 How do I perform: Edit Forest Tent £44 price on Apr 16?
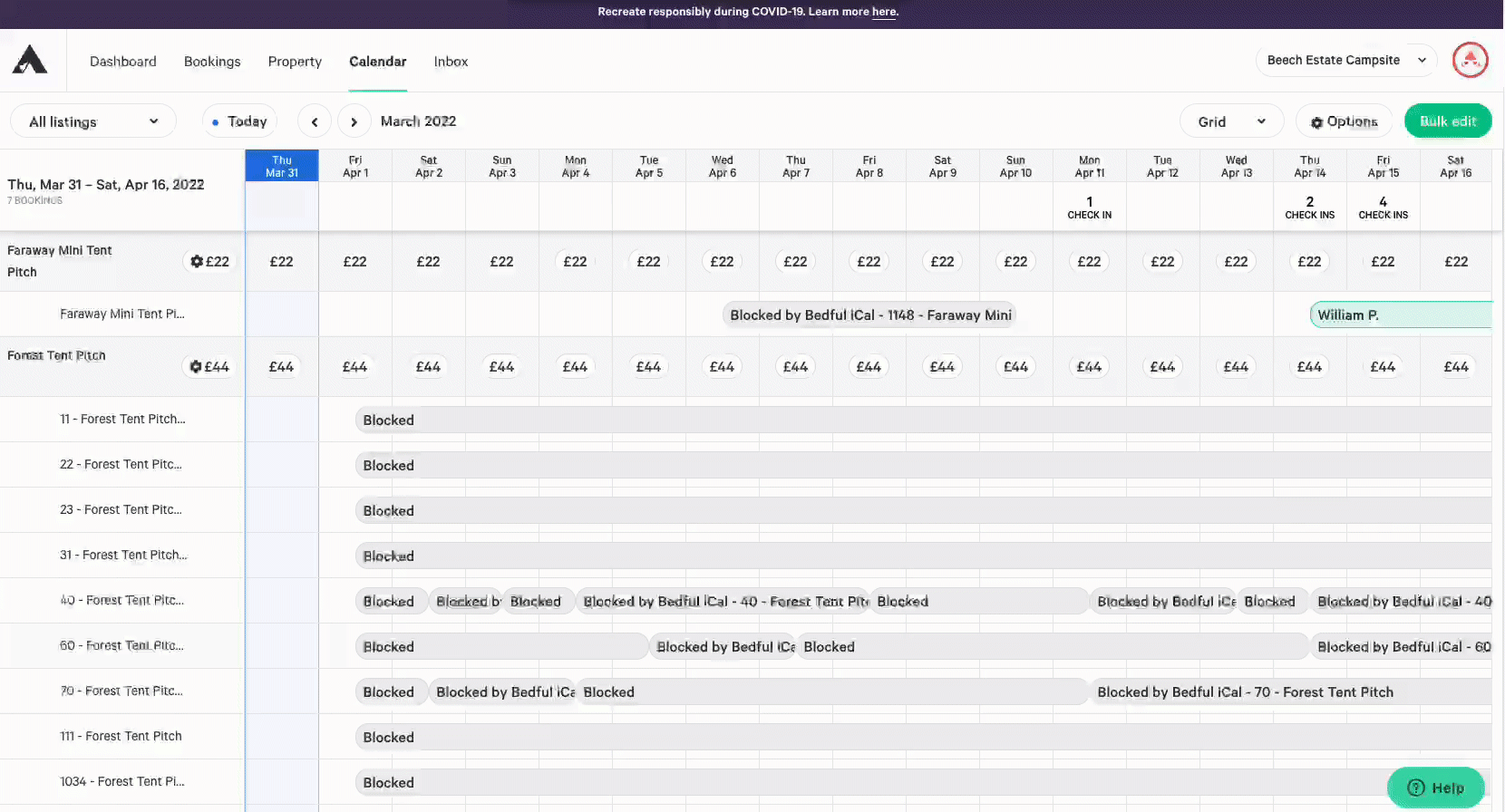click(1456, 366)
